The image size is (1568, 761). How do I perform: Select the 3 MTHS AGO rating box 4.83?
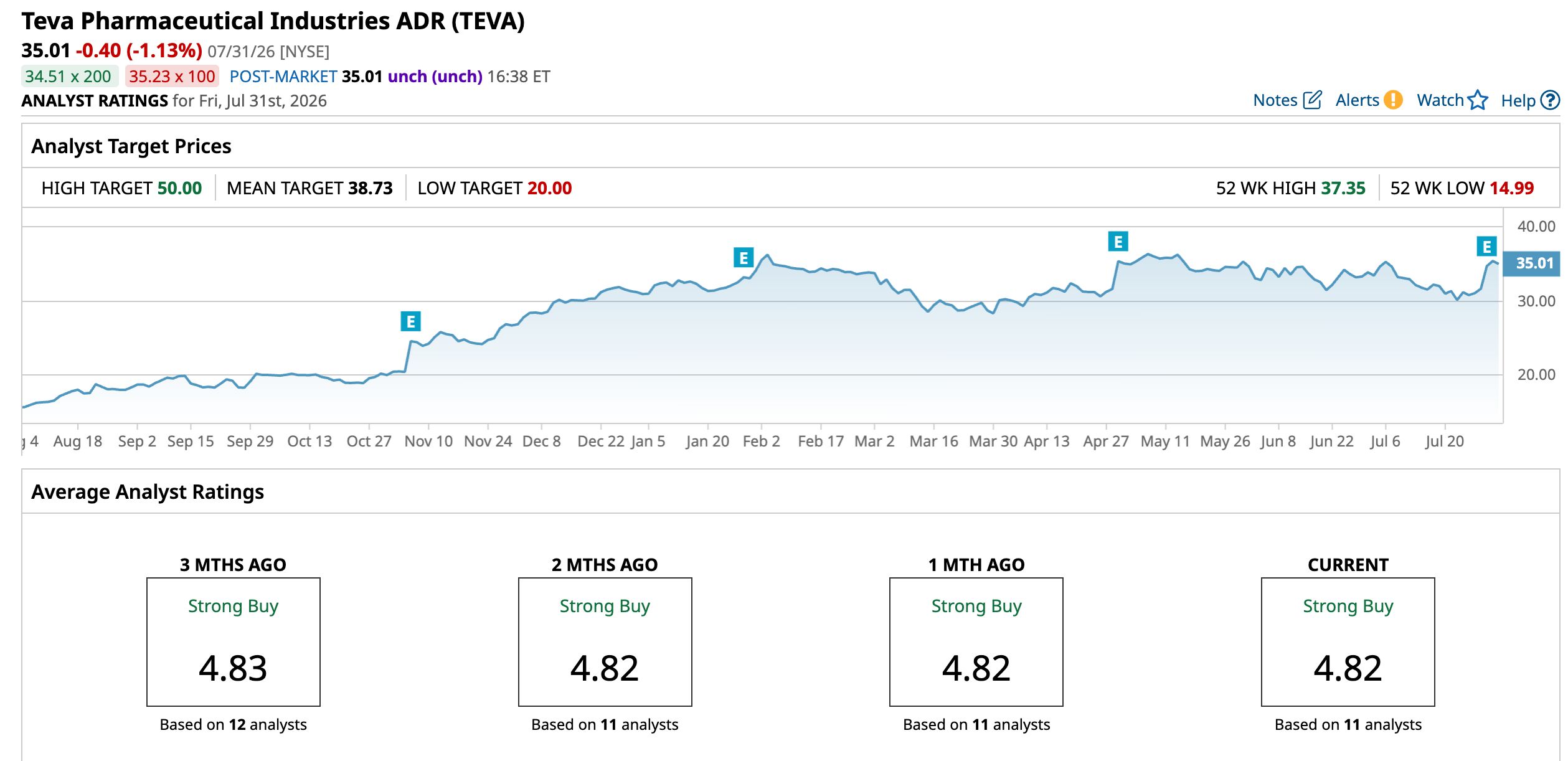tap(234, 642)
